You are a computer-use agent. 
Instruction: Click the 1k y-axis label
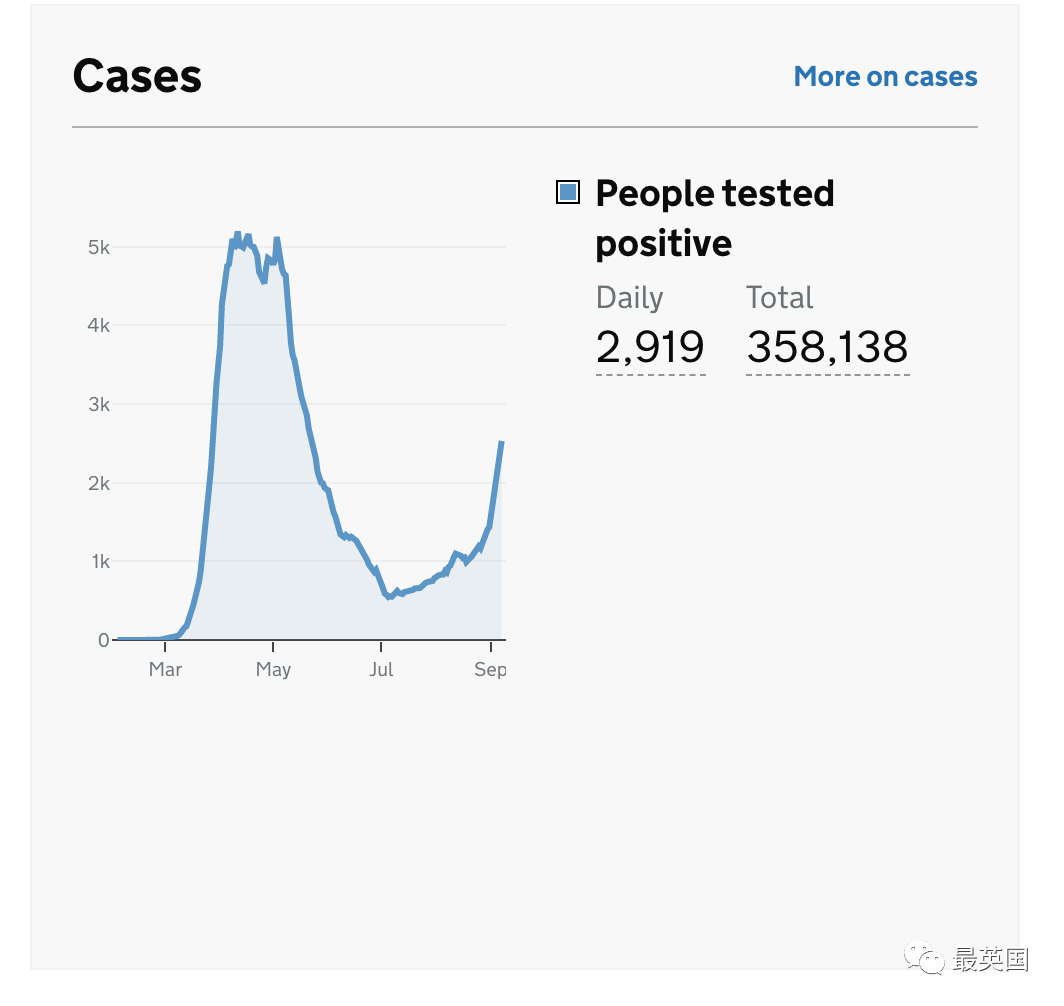[100, 562]
